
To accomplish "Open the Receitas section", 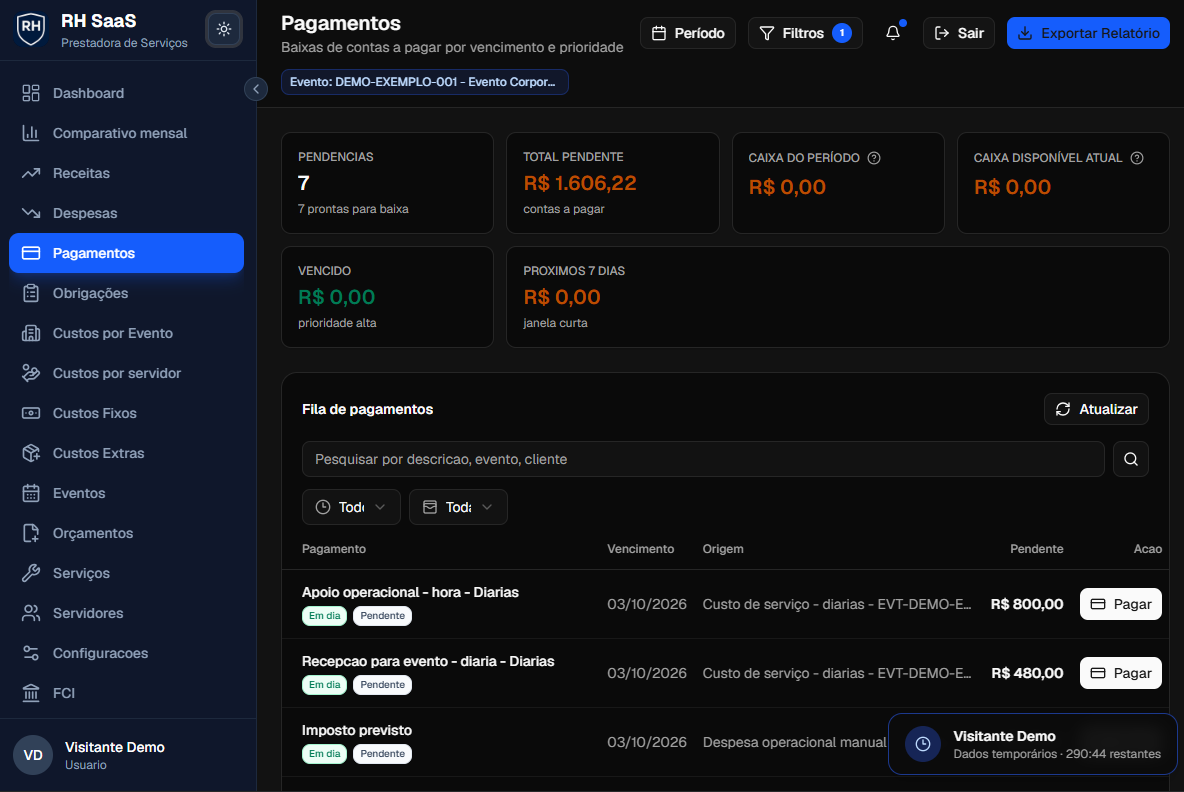I will click(126, 173).
